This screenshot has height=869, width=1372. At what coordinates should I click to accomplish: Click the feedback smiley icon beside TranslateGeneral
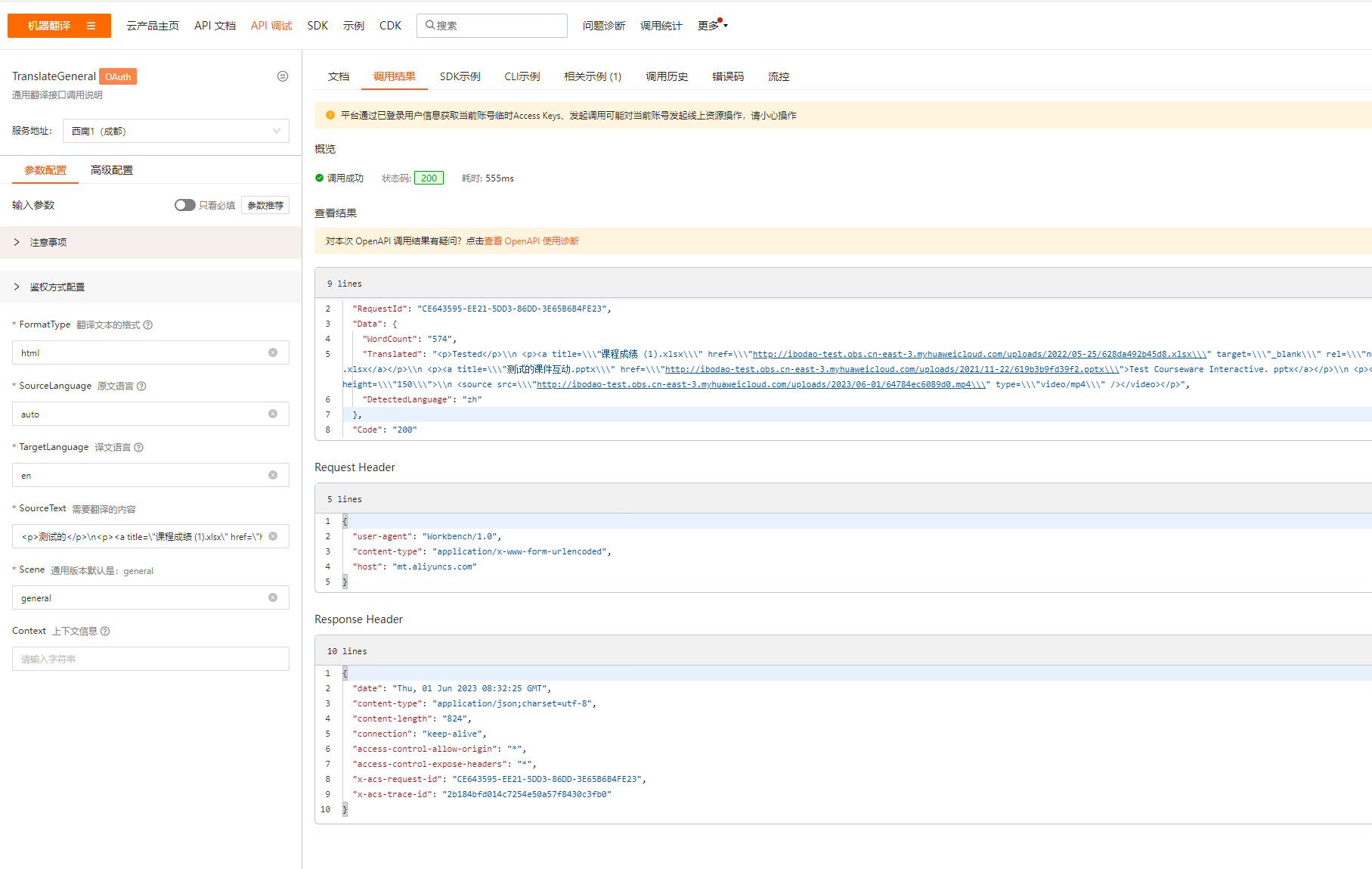[x=283, y=76]
